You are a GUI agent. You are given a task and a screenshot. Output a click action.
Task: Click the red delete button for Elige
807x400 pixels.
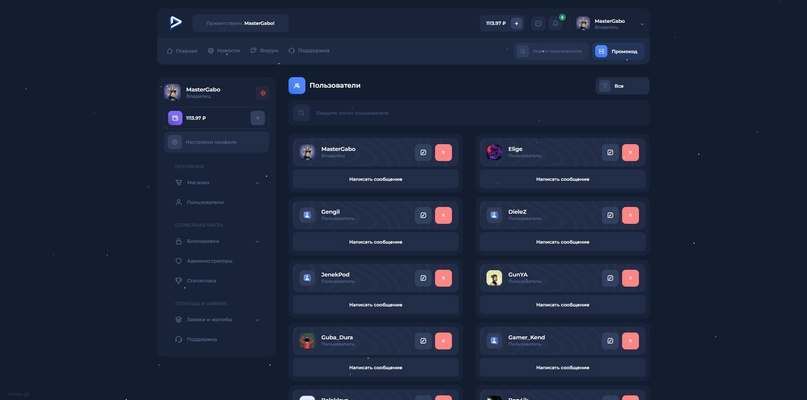[x=630, y=152]
